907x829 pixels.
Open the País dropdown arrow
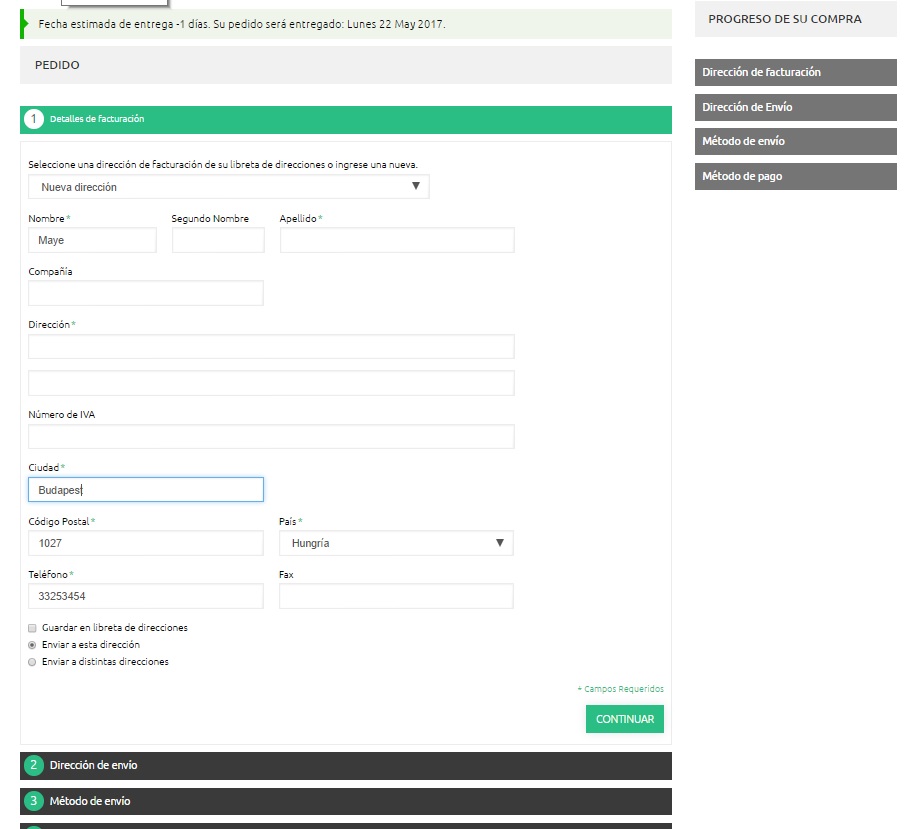point(499,542)
